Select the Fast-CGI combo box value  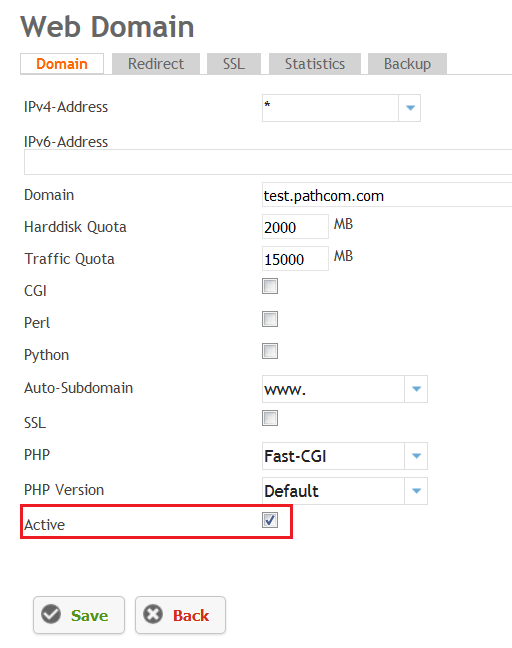coord(333,456)
